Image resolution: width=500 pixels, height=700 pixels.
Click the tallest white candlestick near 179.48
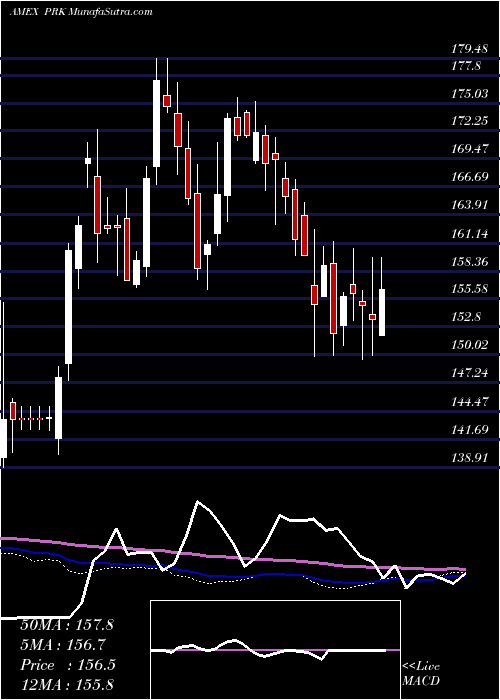point(156,124)
